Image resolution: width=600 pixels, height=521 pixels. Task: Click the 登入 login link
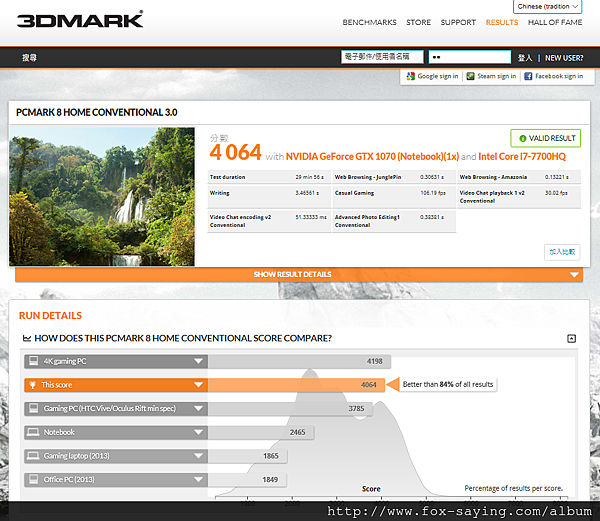(x=525, y=58)
